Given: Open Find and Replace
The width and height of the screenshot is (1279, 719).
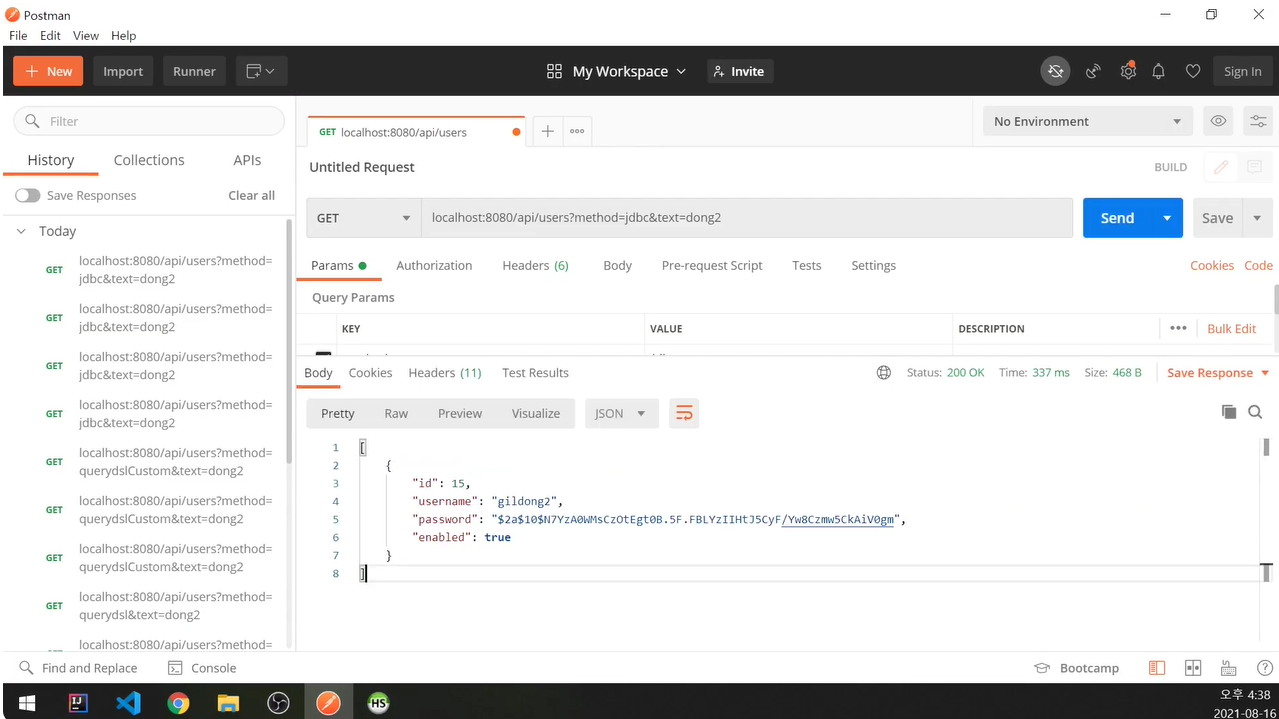Looking at the screenshot, I should (x=78, y=668).
